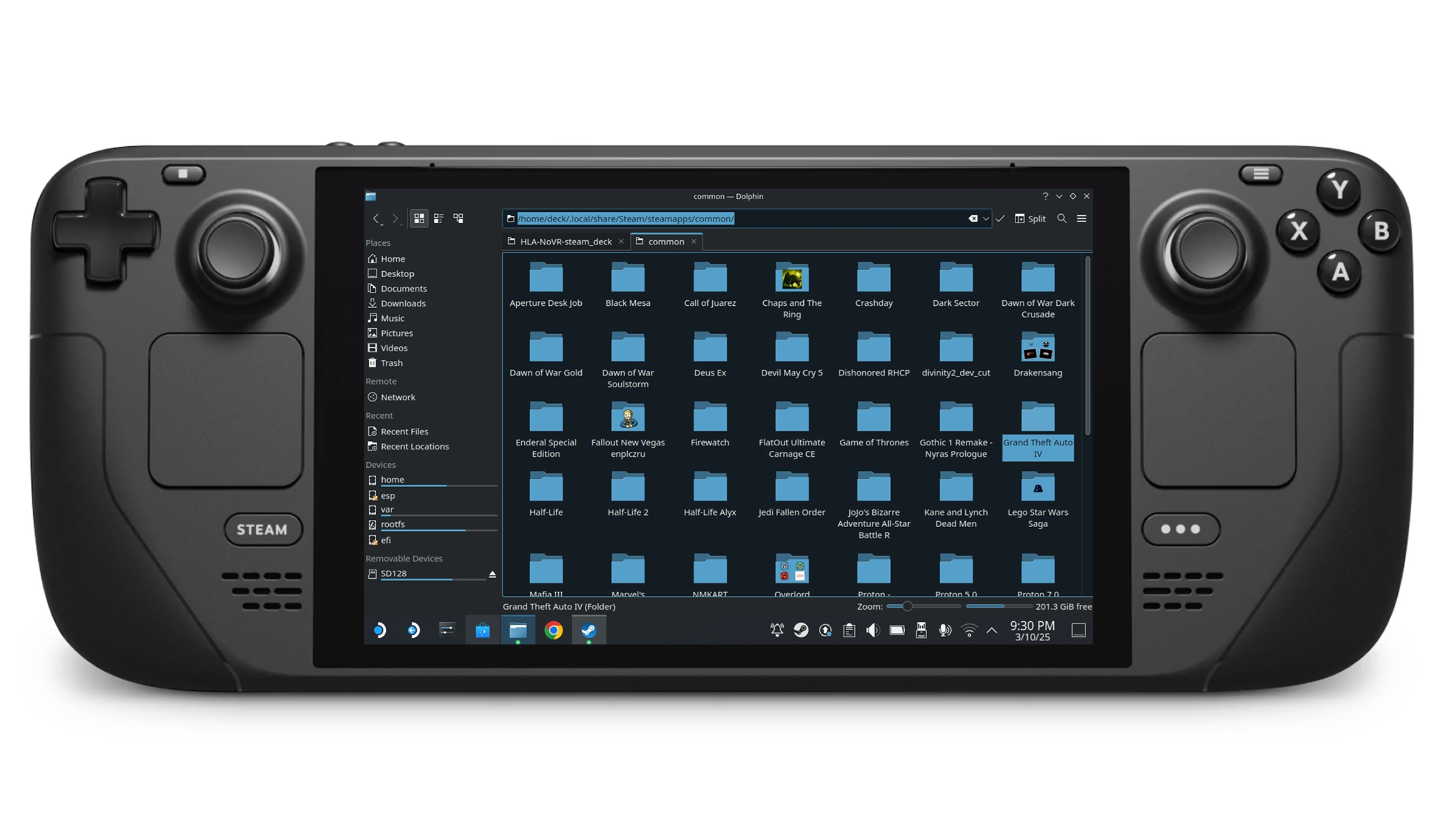Open System Settings from taskbar
Image resolution: width=1456 pixels, height=819 pixels.
(447, 630)
